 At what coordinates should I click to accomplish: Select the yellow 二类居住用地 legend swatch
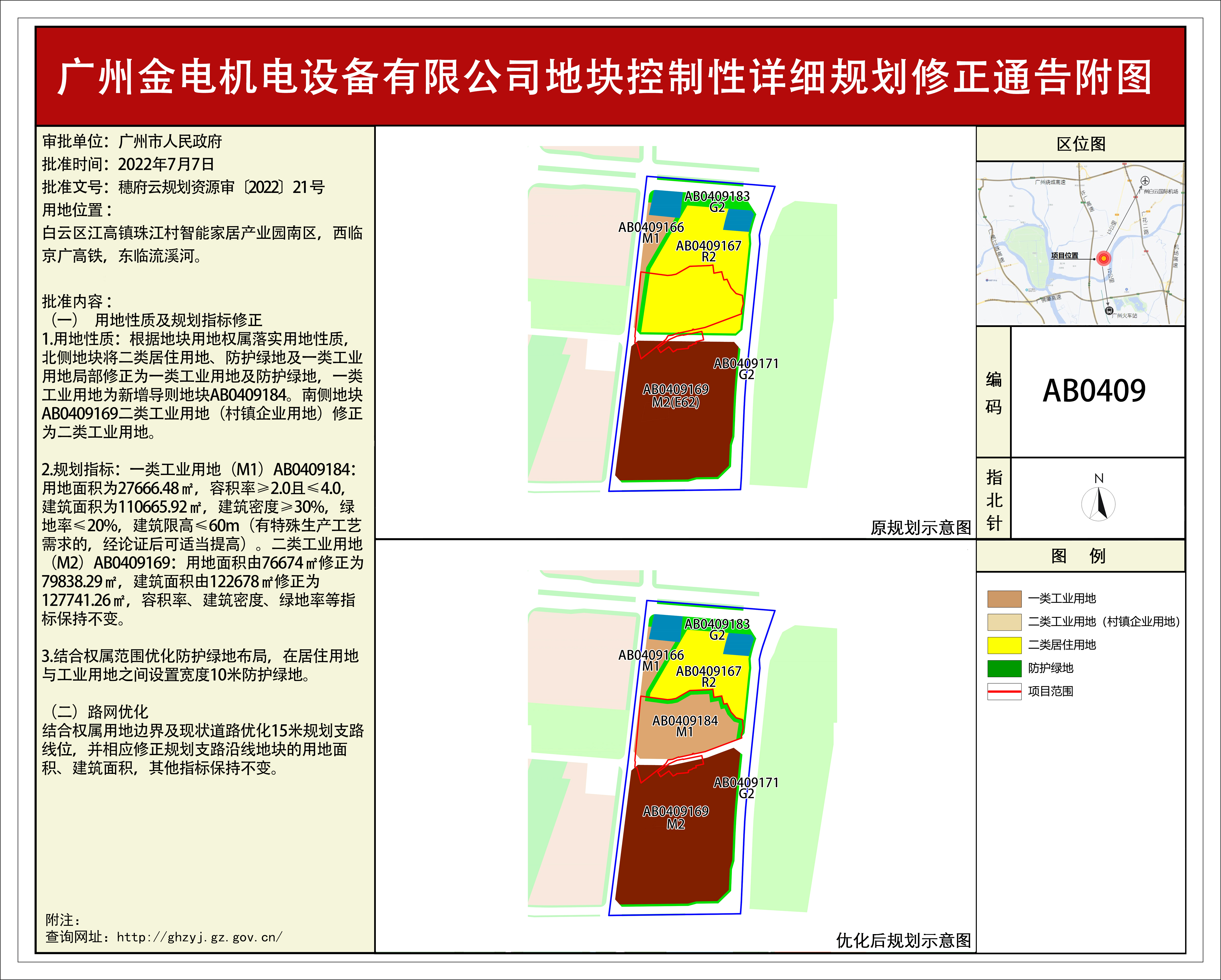coord(1004,645)
